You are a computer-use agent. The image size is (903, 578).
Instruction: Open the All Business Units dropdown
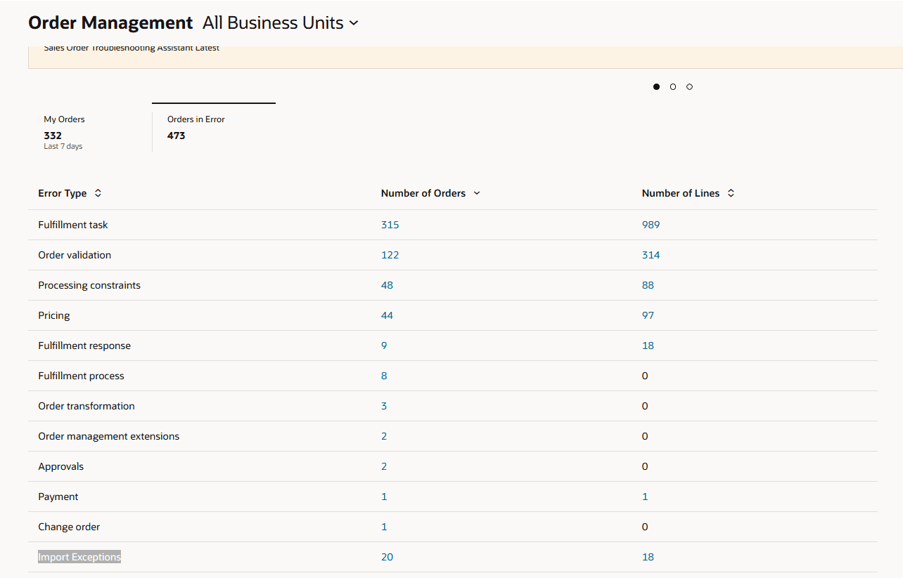coord(280,23)
